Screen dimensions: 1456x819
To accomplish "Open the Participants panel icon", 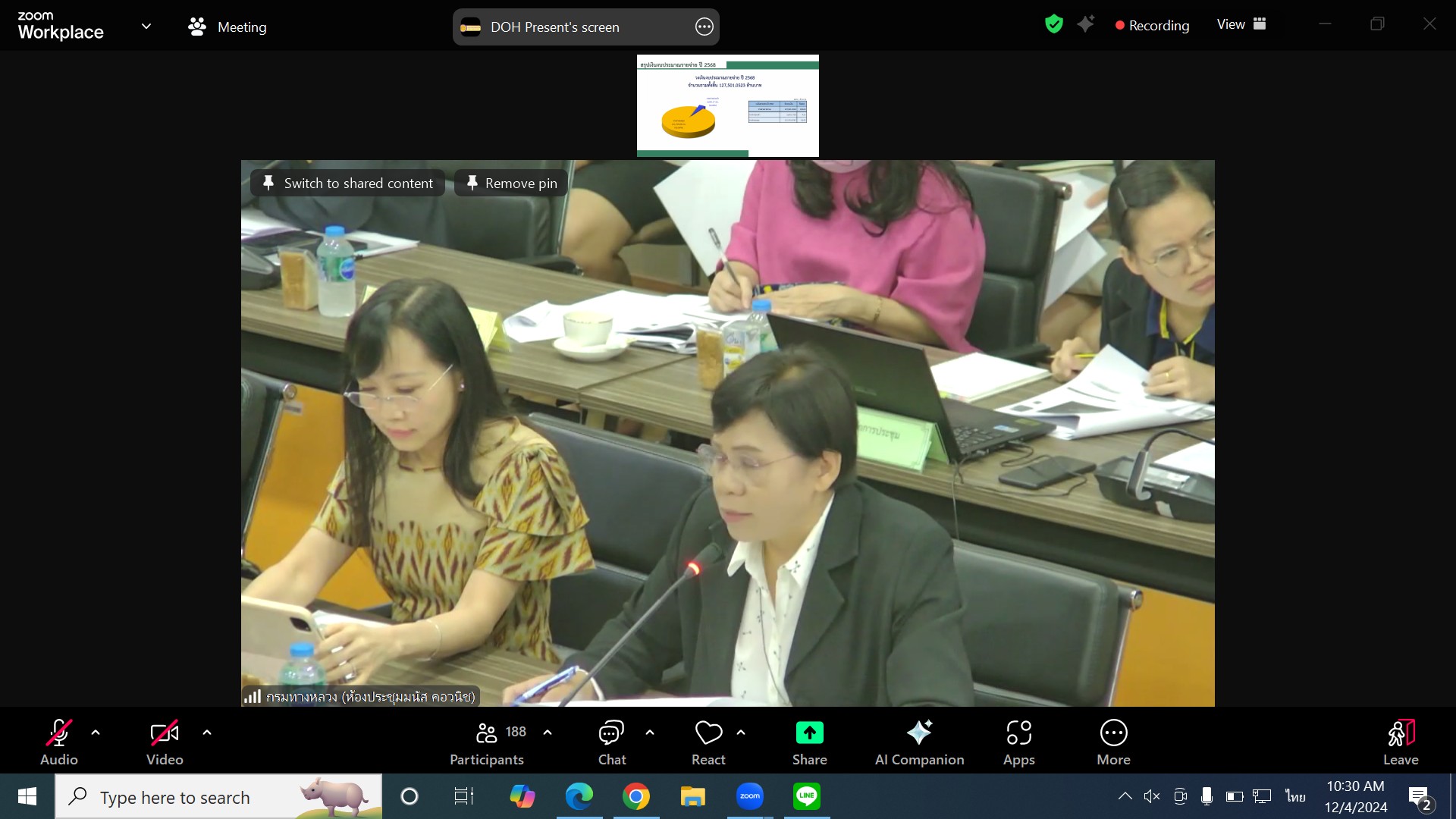I will pyautogui.click(x=487, y=733).
